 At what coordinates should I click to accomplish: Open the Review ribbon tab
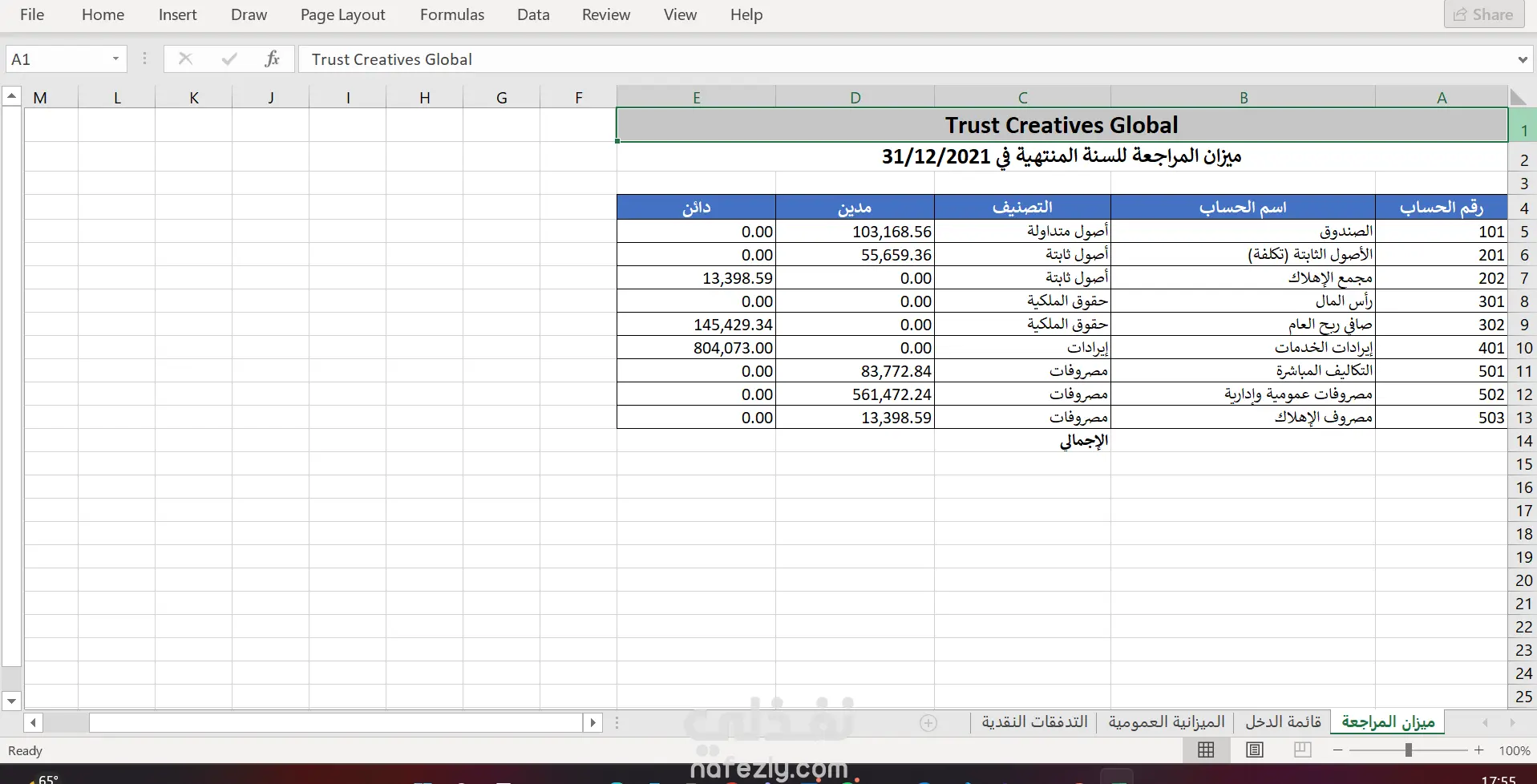pos(606,14)
